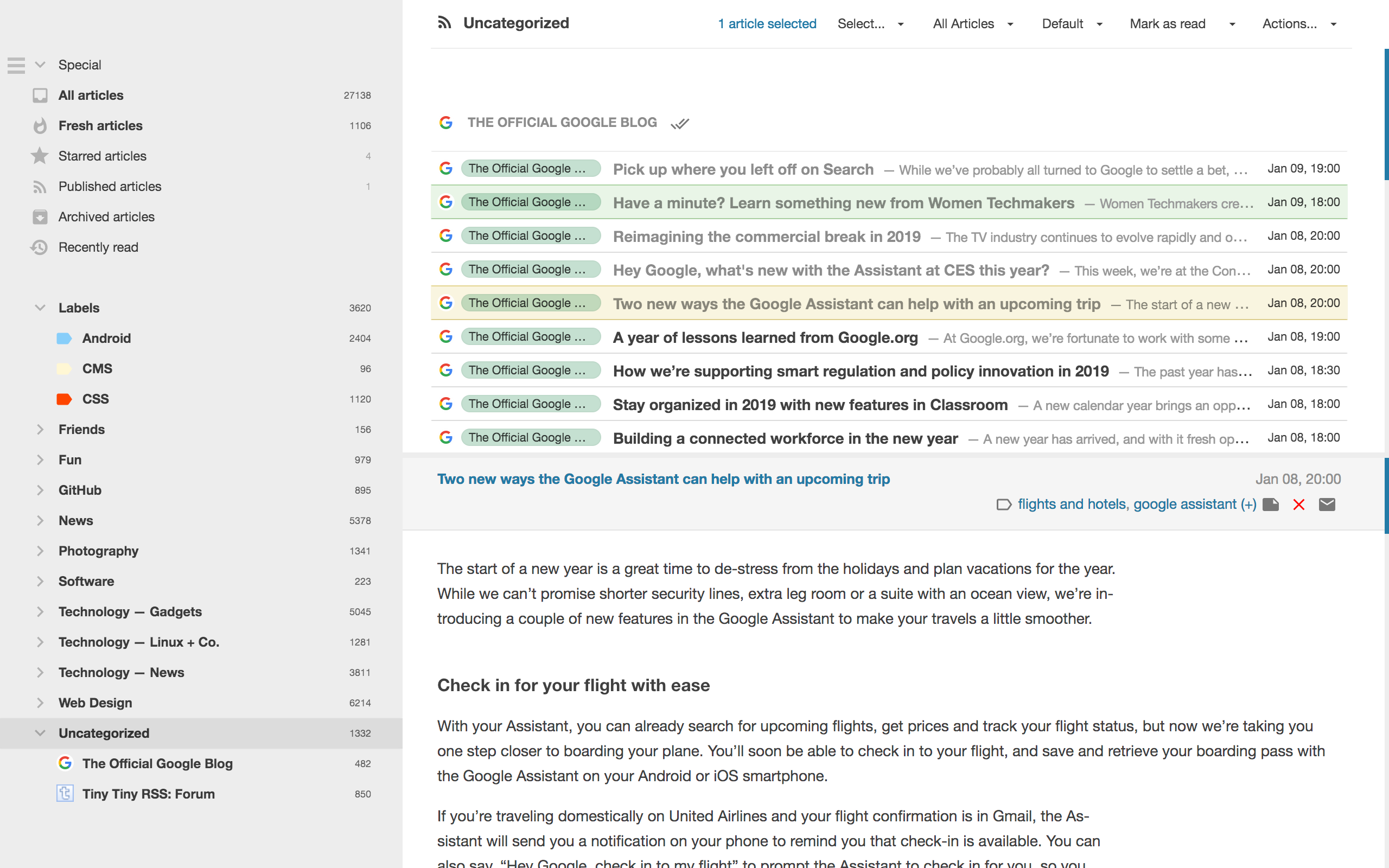
Task: Click the envelope email article icon
Action: [x=1327, y=505]
